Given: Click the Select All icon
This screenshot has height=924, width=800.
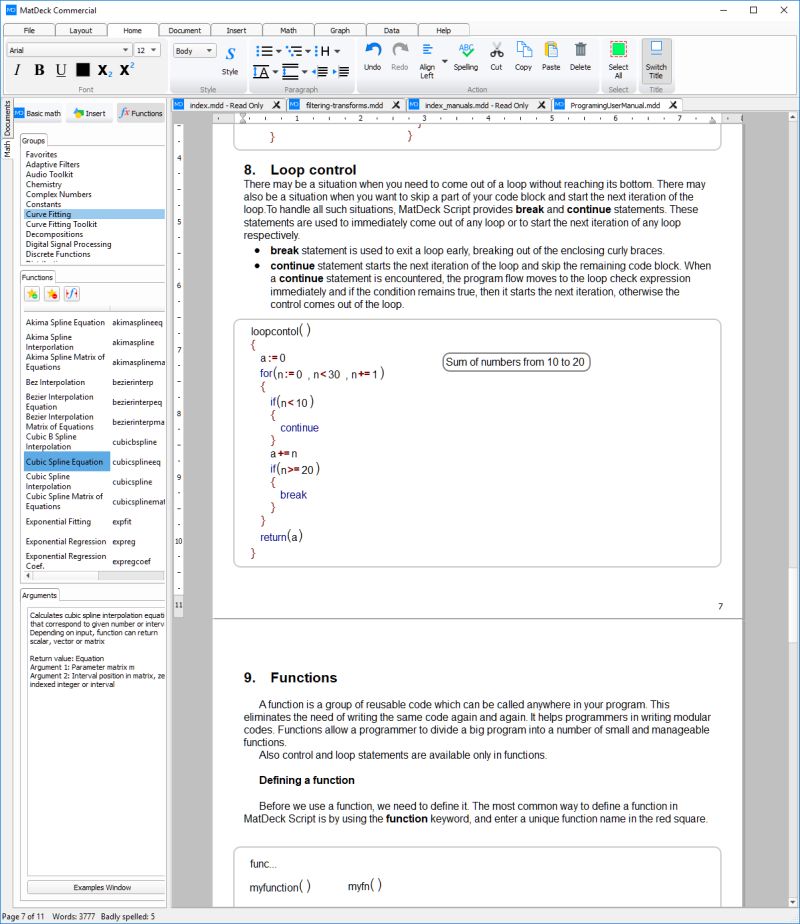Looking at the screenshot, I should [x=619, y=60].
